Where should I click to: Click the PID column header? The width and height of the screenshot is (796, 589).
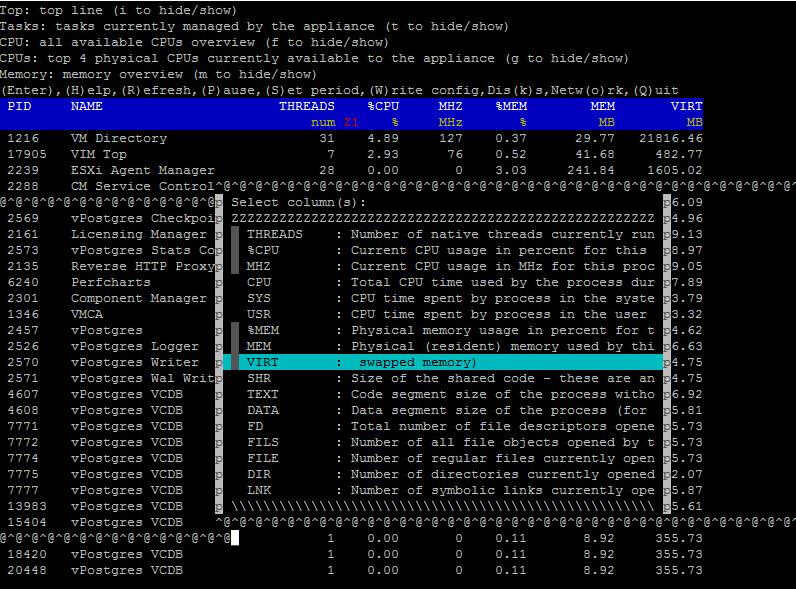click(19, 106)
